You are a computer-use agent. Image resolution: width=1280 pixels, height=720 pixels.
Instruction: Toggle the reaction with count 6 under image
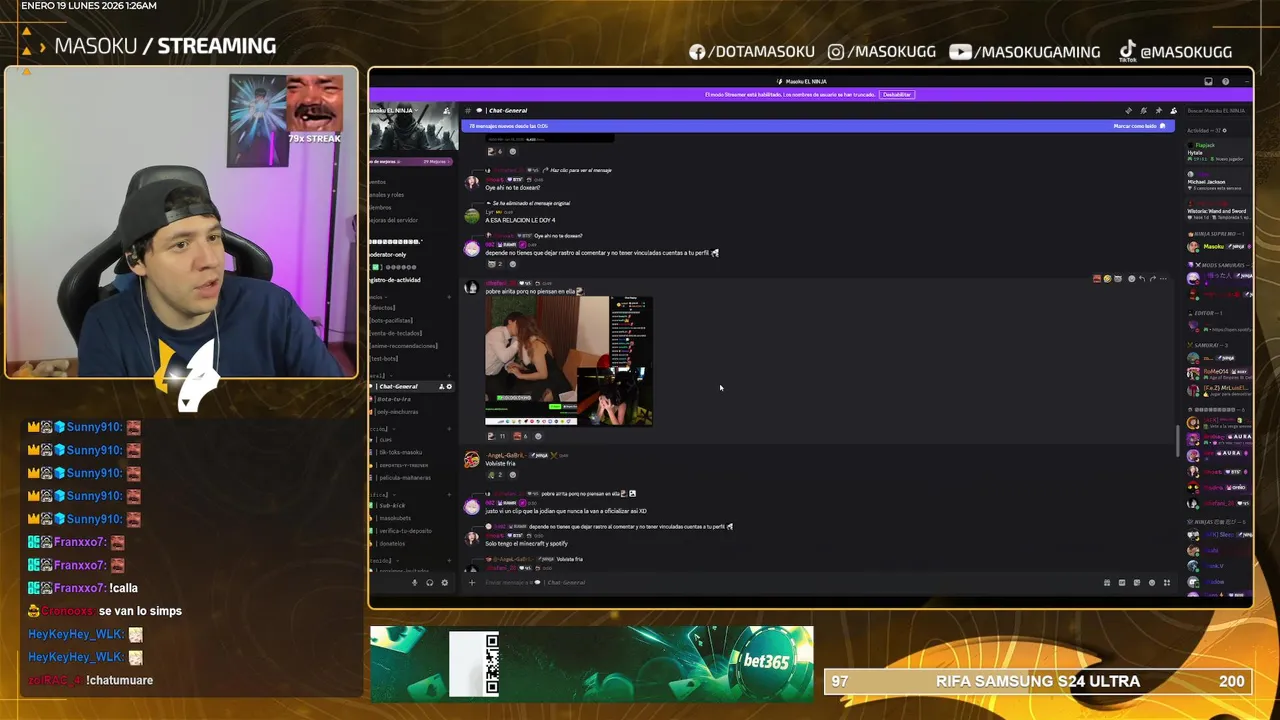pos(520,436)
